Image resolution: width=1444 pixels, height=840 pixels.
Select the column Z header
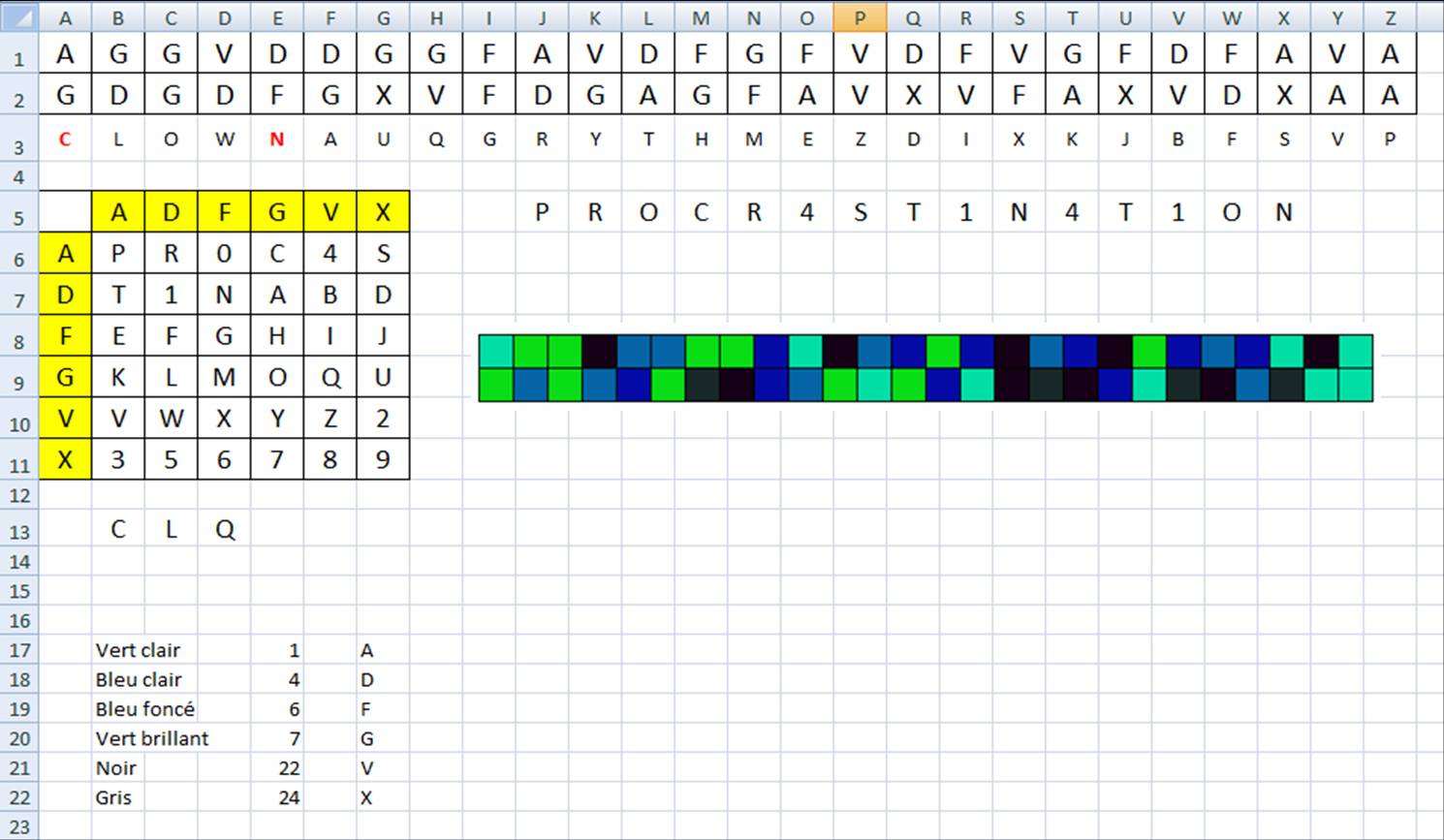pyautogui.click(x=1390, y=17)
